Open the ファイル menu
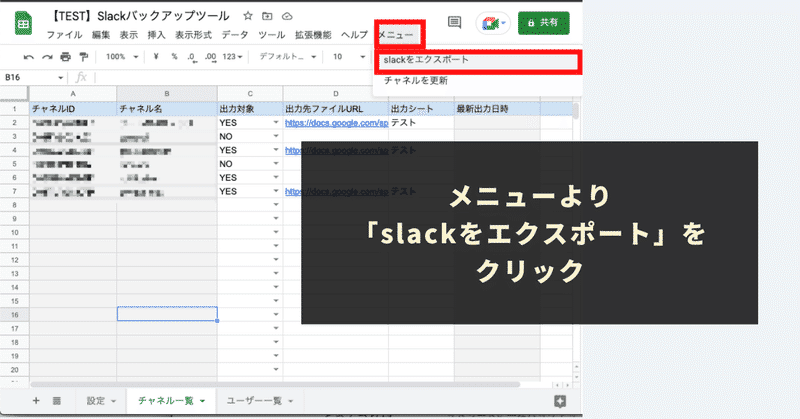 (x=64, y=35)
